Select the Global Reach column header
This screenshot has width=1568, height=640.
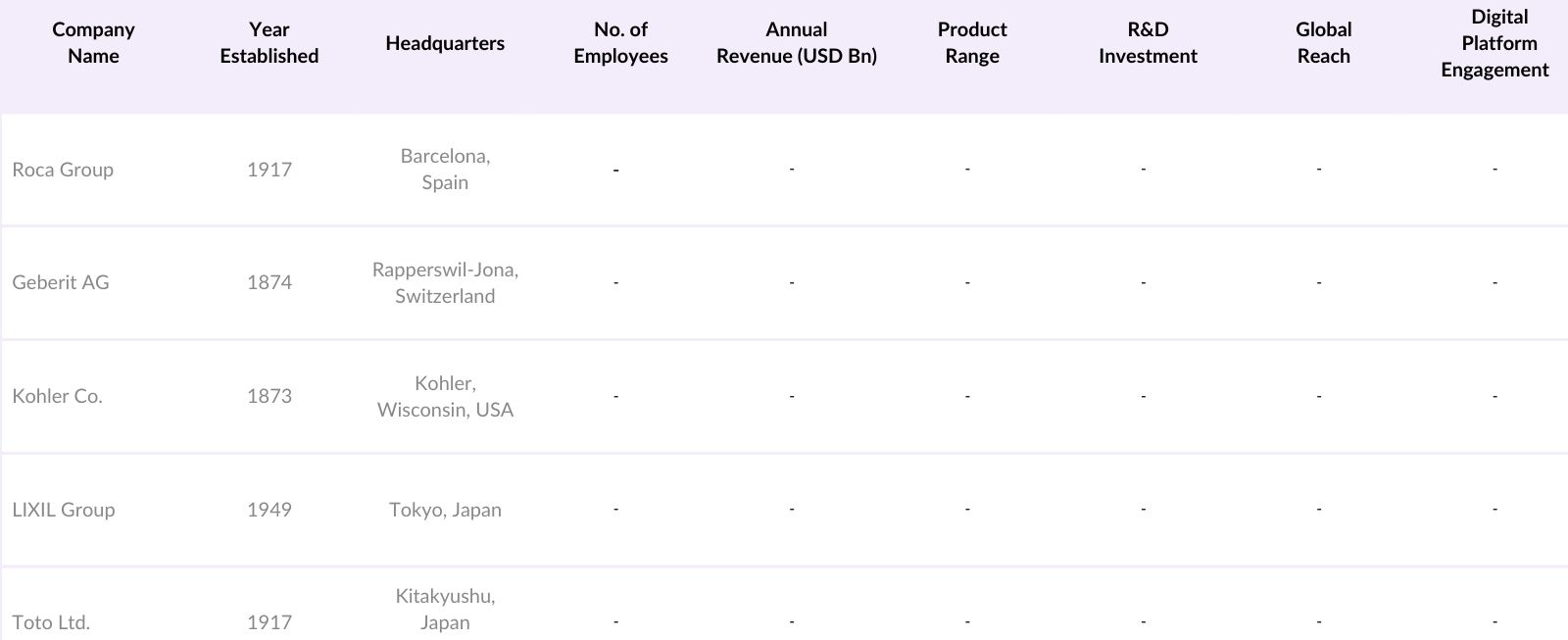click(x=1323, y=43)
